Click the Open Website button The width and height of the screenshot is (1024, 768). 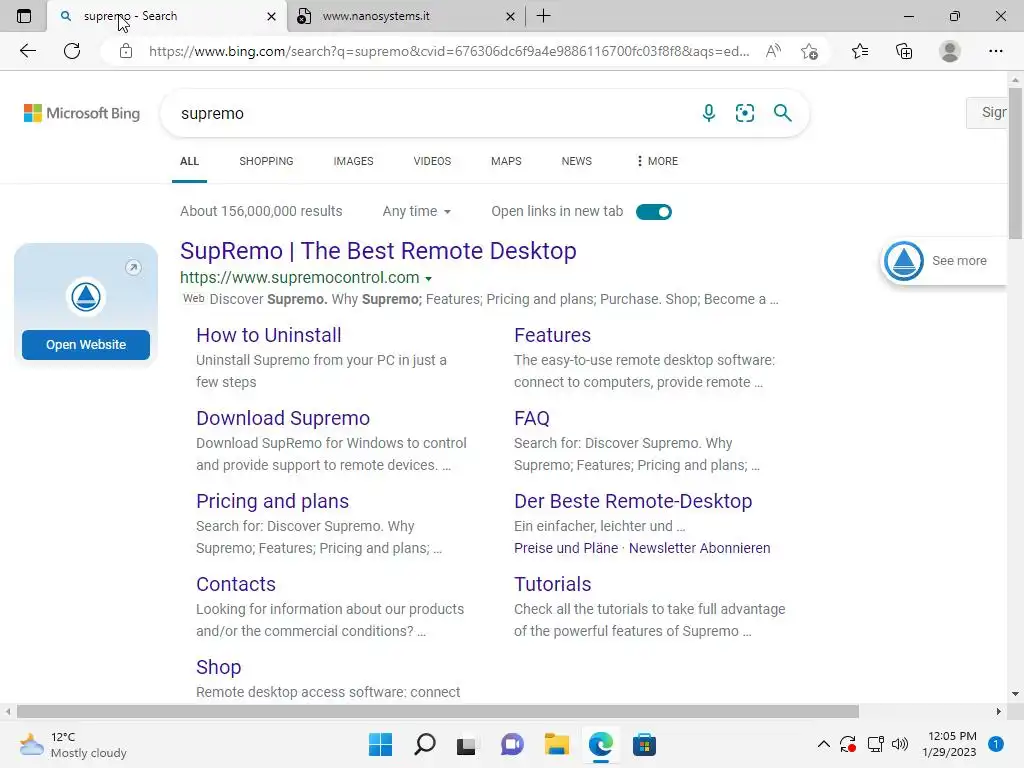point(86,344)
